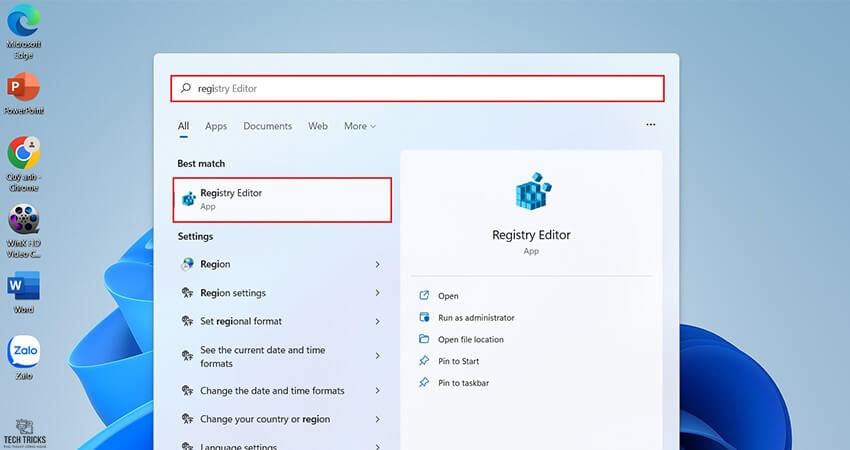
Task: Expand arrow beside Change the date and time formats
Action: pos(377,391)
